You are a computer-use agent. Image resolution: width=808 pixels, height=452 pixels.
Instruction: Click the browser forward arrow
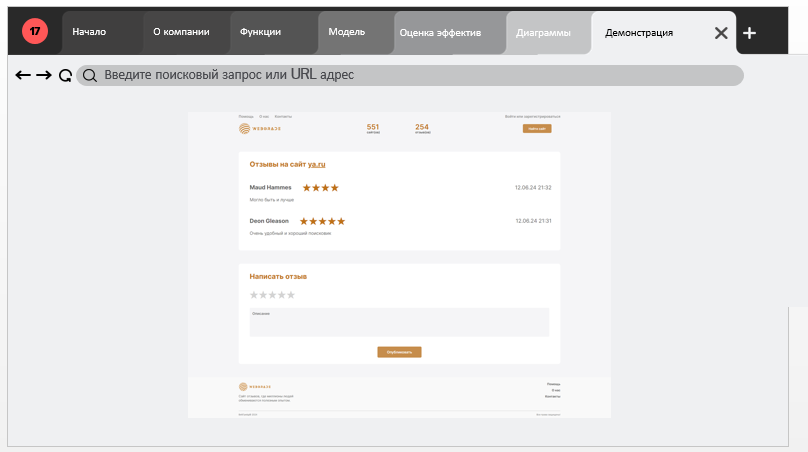pyautogui.click(x=44, y=75)
